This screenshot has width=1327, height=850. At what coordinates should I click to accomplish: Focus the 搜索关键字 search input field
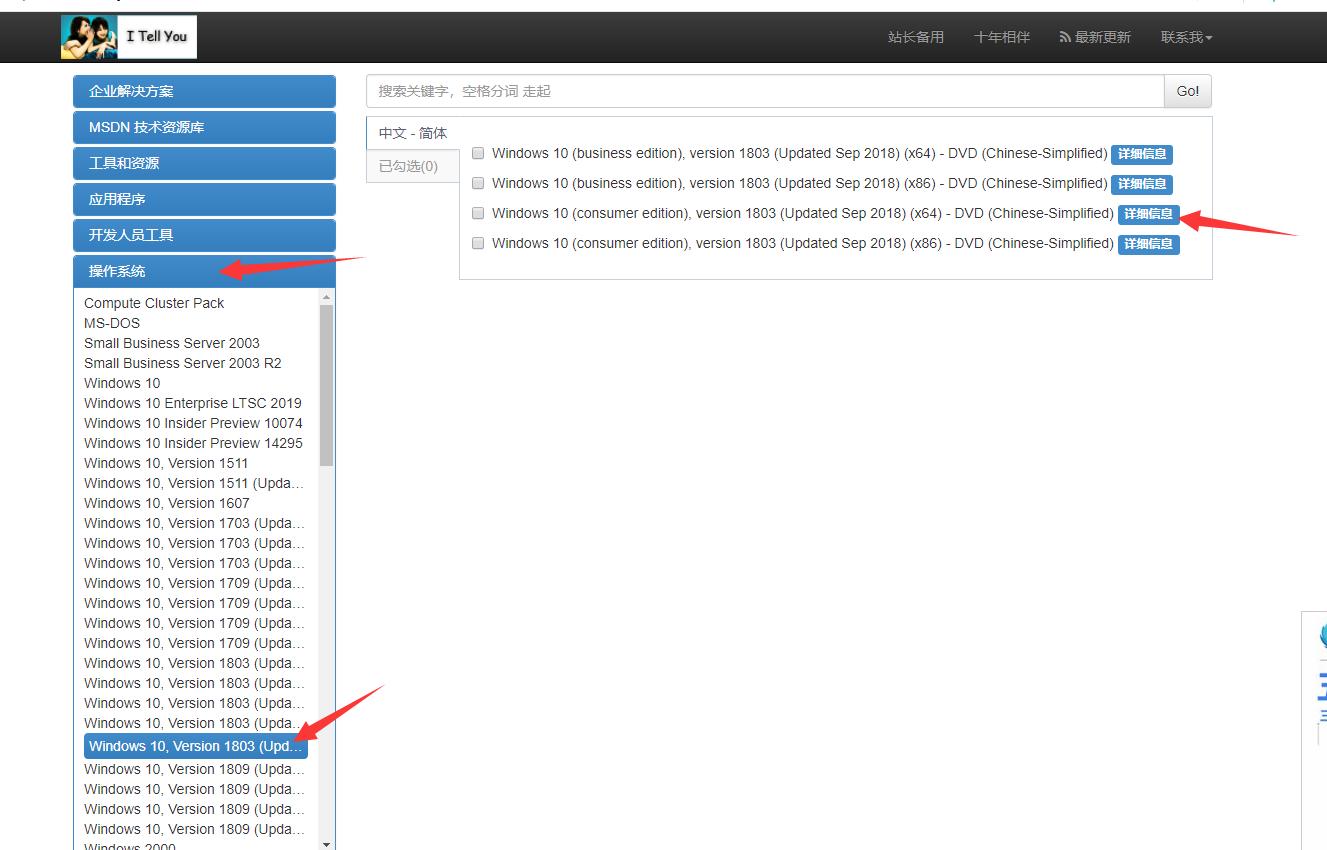tap(764, 91)
